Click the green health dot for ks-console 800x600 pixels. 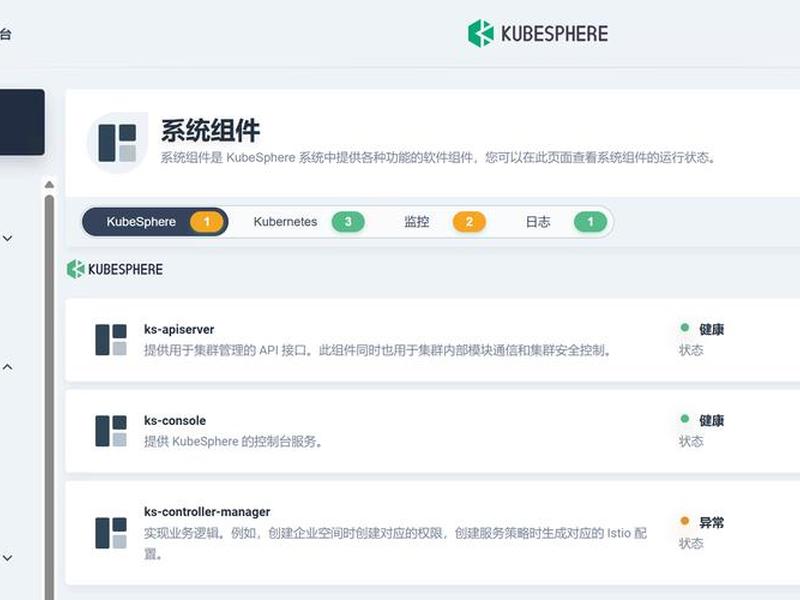685,419
